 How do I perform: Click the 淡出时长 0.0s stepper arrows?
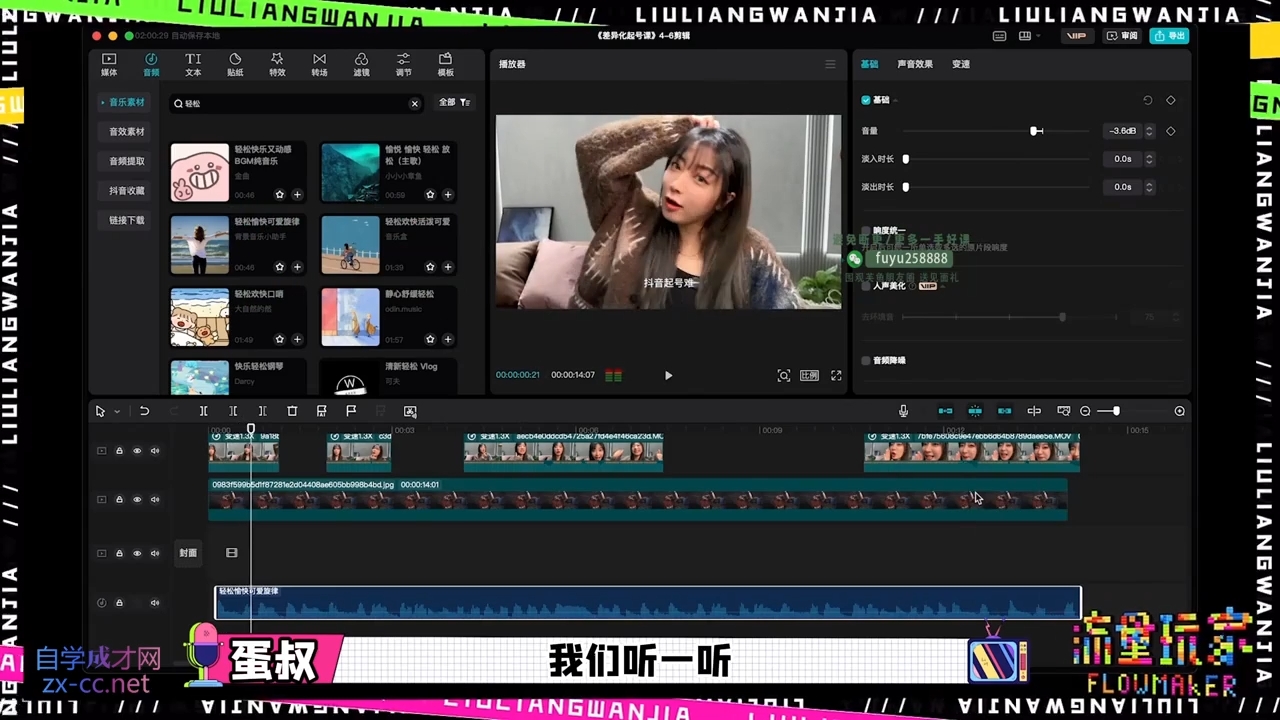pos(1149,187)
